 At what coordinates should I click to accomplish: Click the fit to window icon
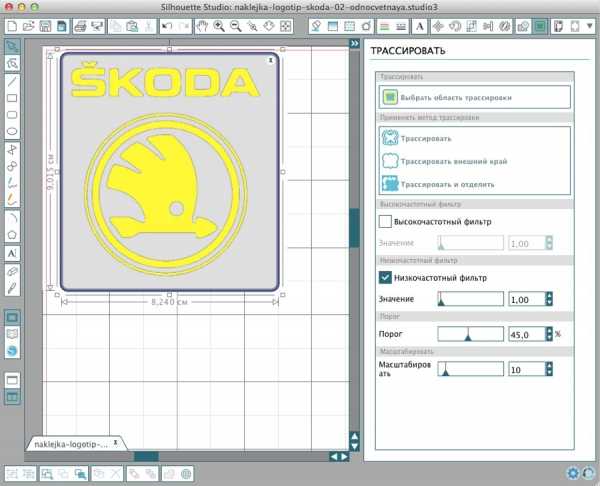pyautogui.click(x=285, y=26)
